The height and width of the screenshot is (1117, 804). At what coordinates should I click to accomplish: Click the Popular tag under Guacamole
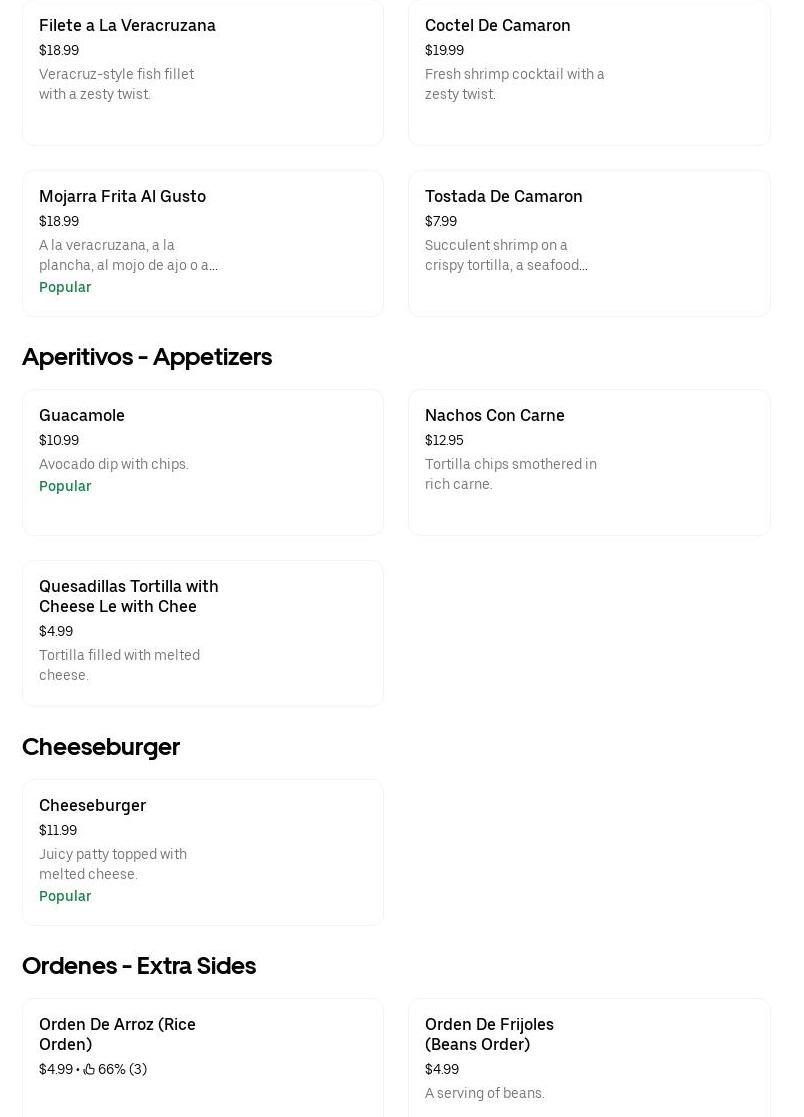[x=65, y=486]
